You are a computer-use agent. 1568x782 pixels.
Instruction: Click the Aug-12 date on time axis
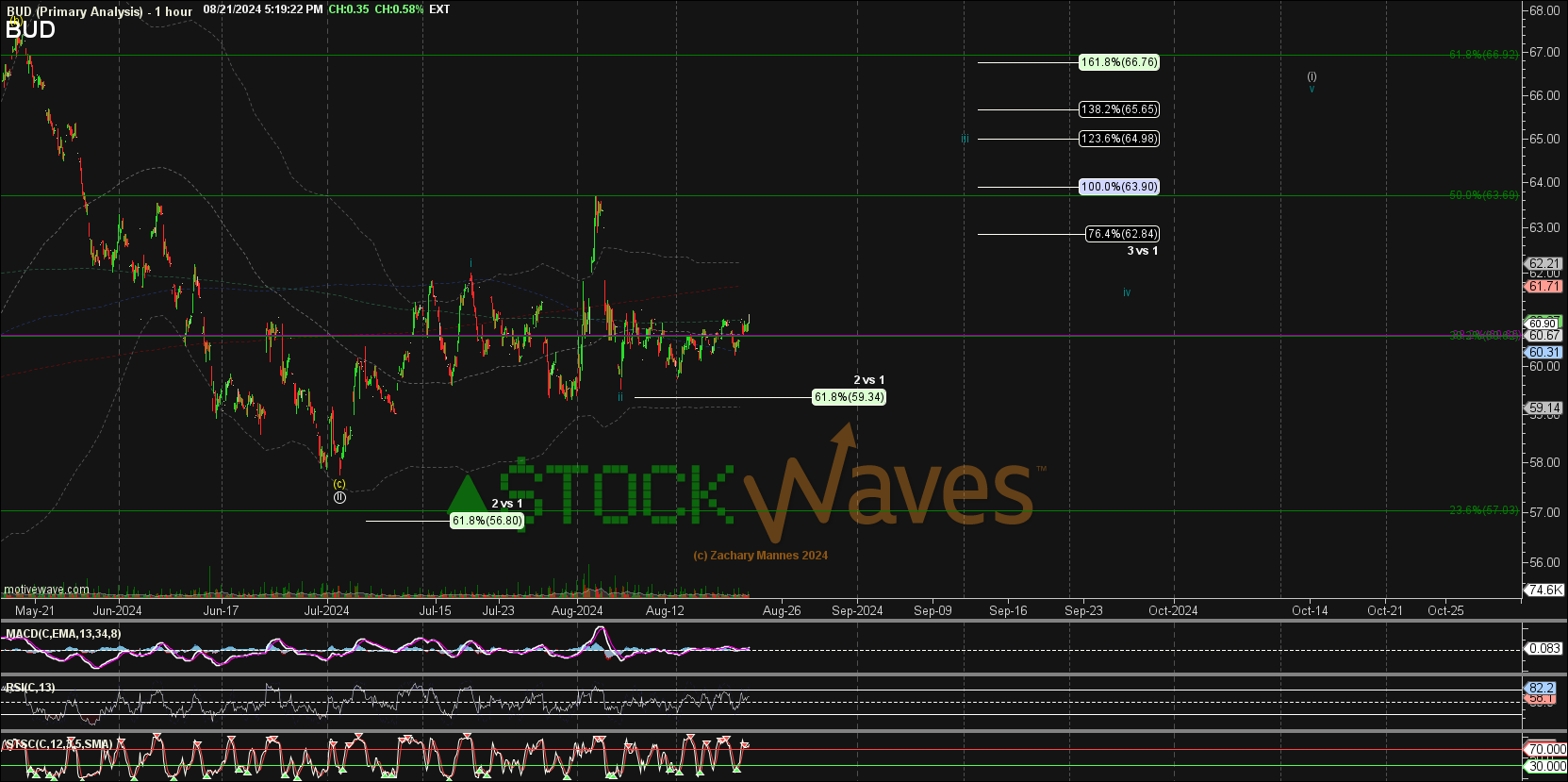click(x=665, y=611)
